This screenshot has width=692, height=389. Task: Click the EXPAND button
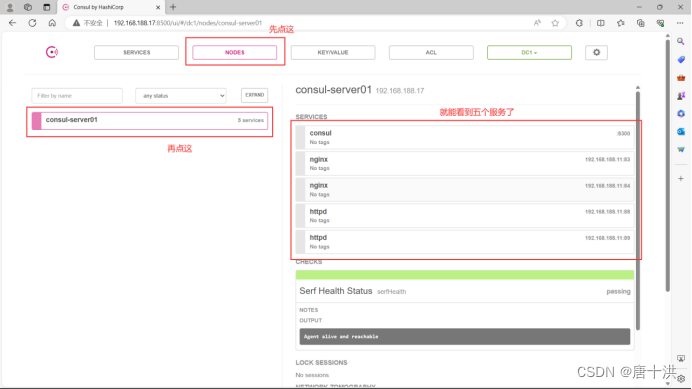(255, 95)
